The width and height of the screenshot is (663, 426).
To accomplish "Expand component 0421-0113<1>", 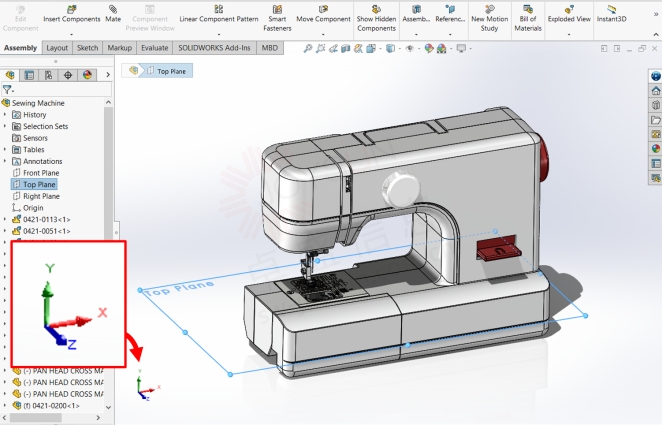I will coord(5,219).
